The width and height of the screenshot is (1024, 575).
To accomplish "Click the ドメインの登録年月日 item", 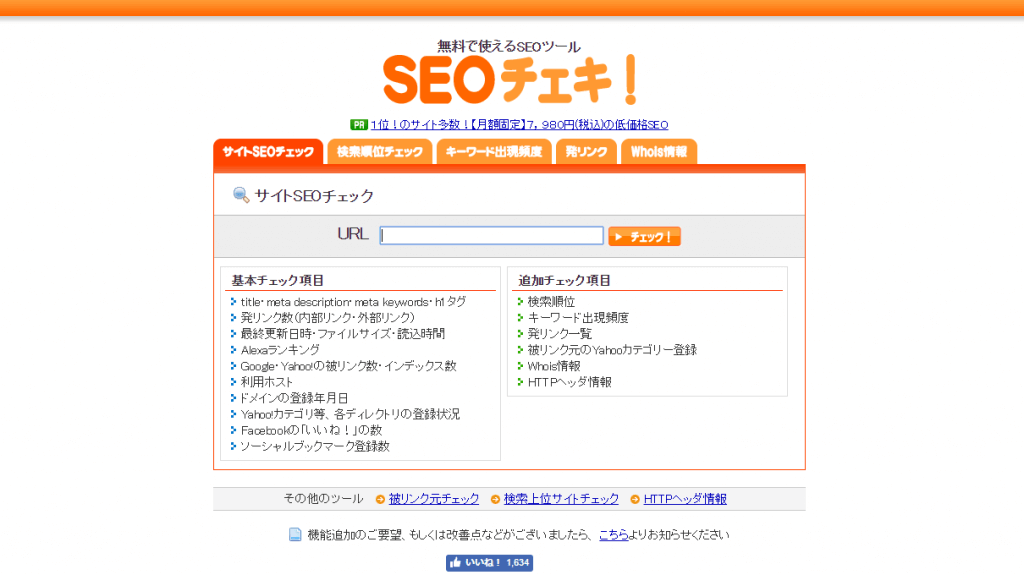I will click(294, 398).
